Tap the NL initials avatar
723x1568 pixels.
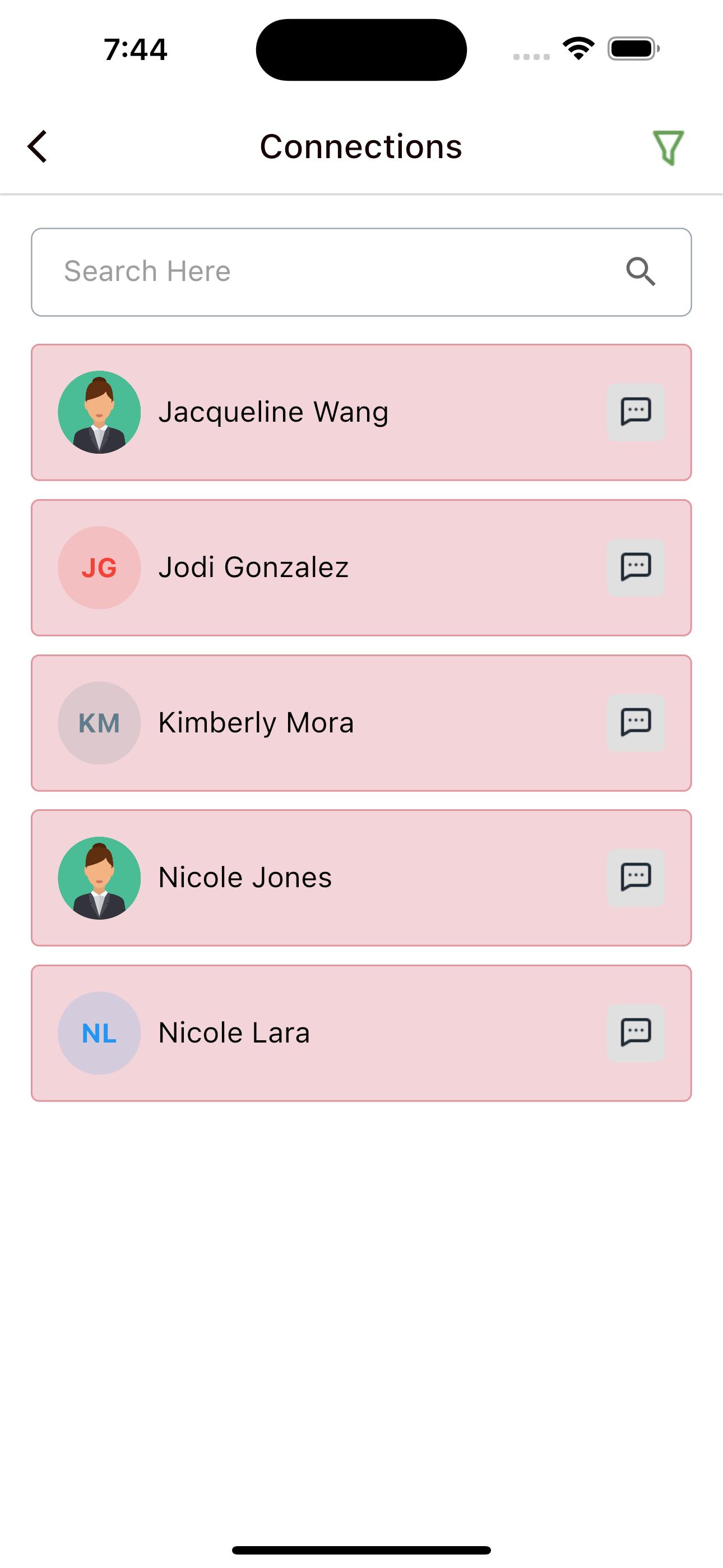(99, 1033)
